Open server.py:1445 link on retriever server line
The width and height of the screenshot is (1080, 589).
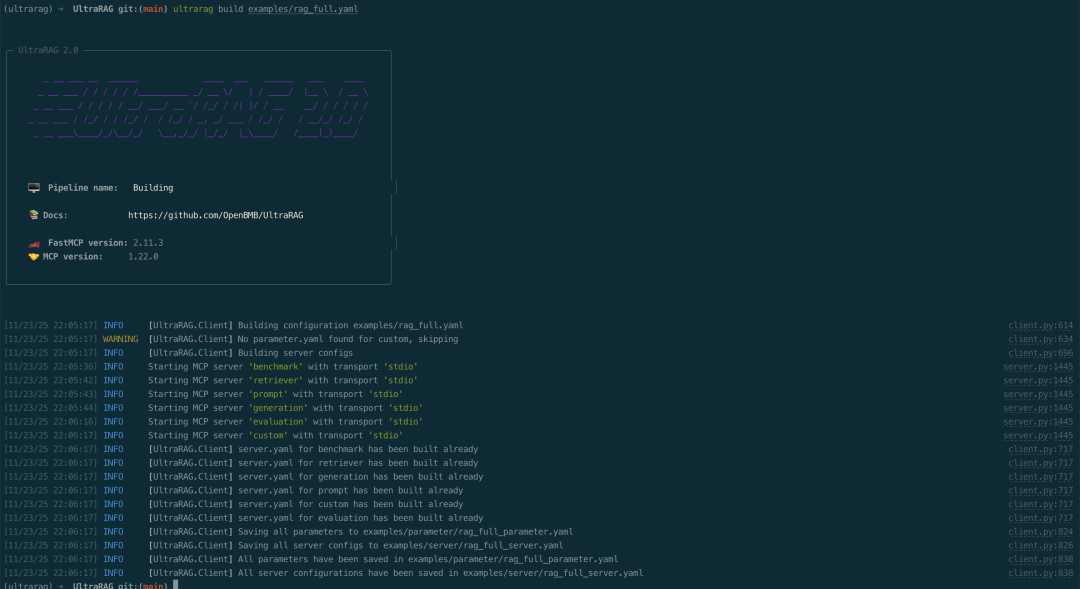pyautogui.click(x=1038, y=380)
